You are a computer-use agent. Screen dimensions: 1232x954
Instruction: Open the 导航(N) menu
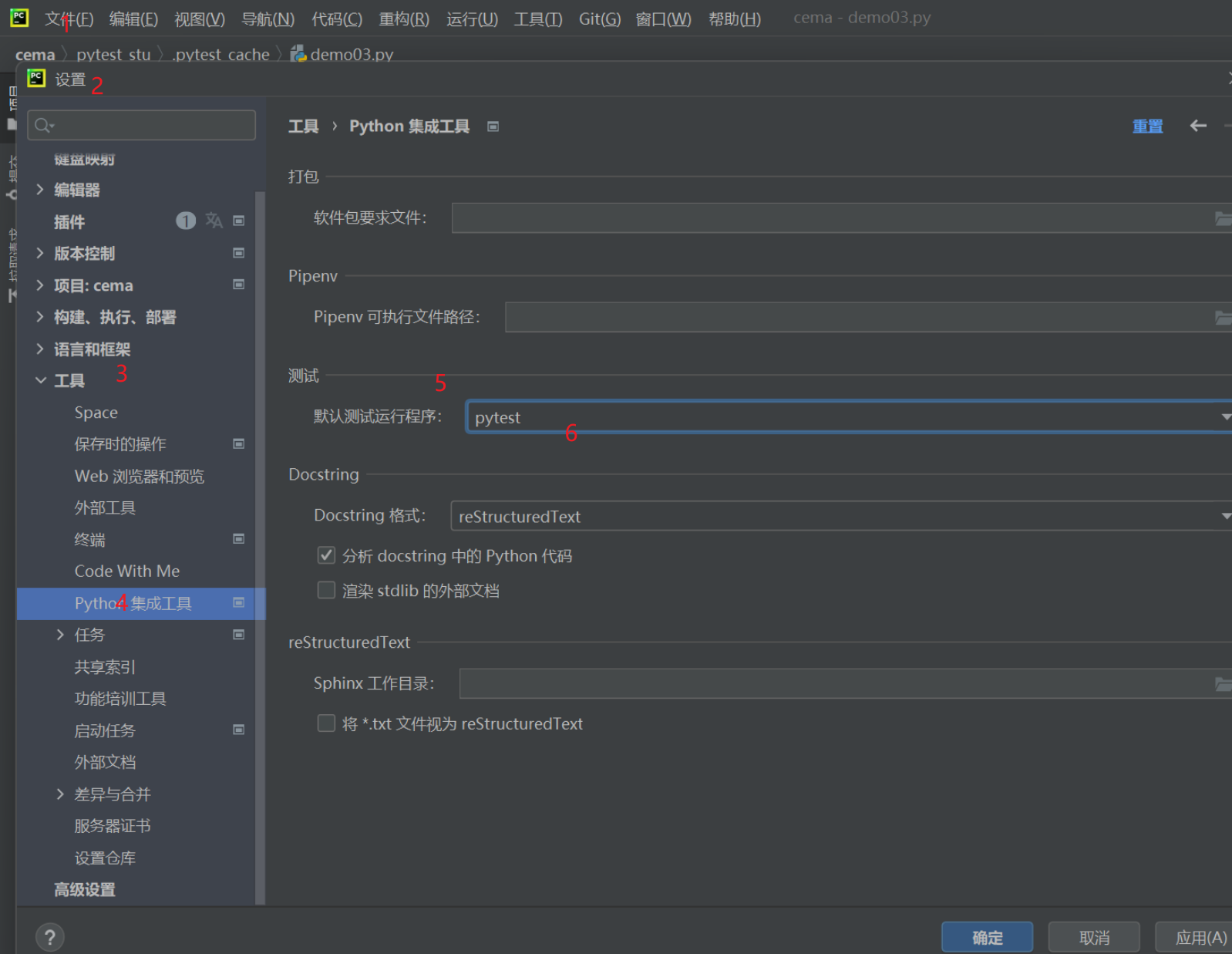[268, 19]
